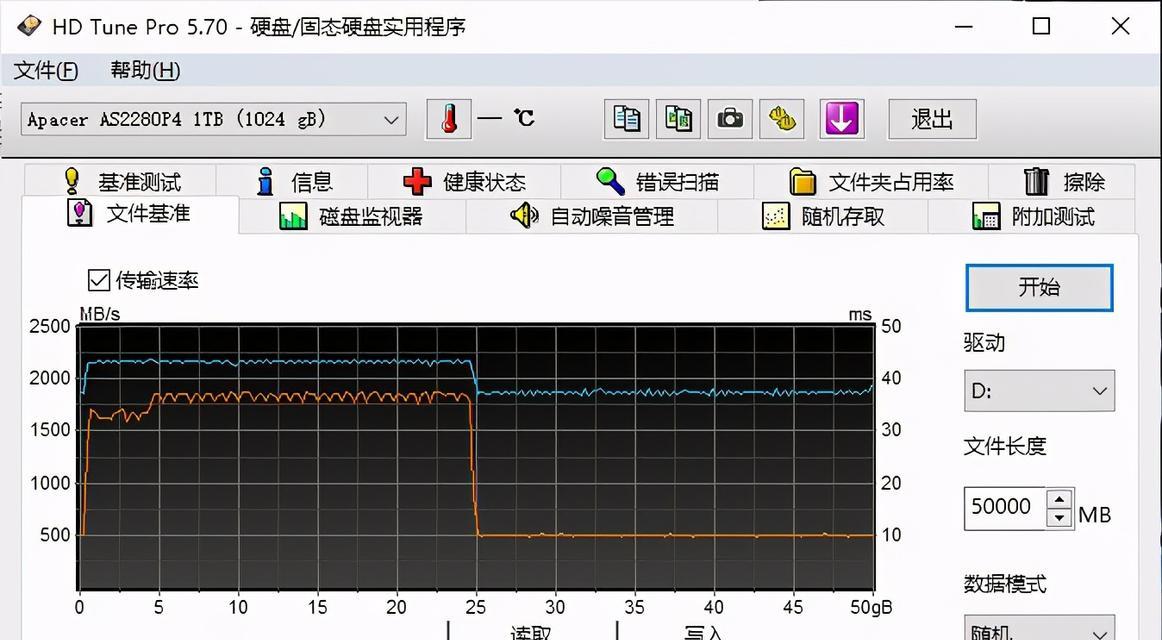Image resolution: width=1162 pixels, height=640 pixels.
Task: Maximize the HD Tune Pro window
Action: point(1041,27)
